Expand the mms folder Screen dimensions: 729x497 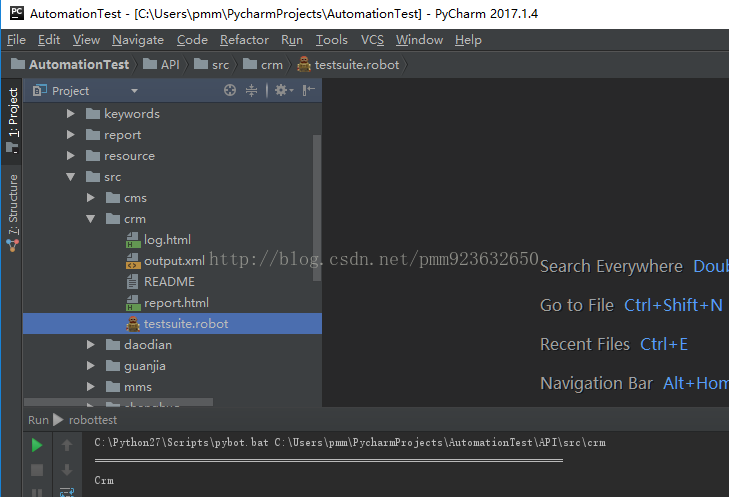click(91, 387)
